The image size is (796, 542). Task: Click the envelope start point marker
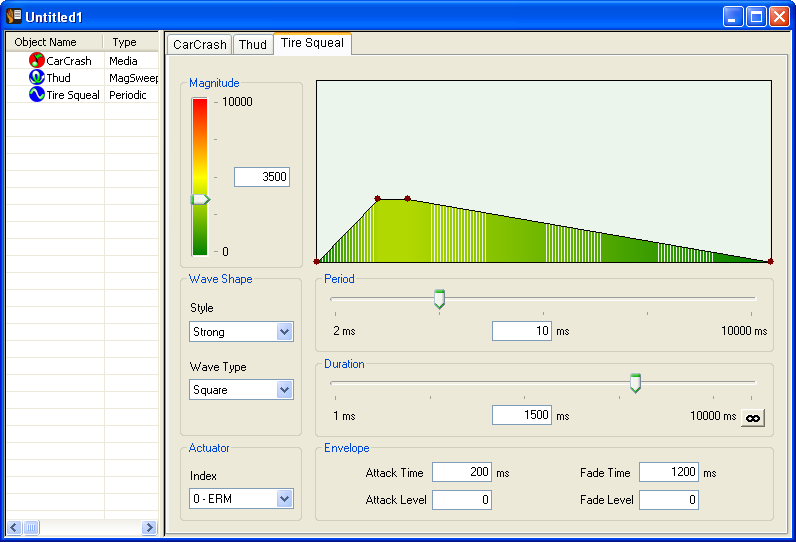pos(317,261)
